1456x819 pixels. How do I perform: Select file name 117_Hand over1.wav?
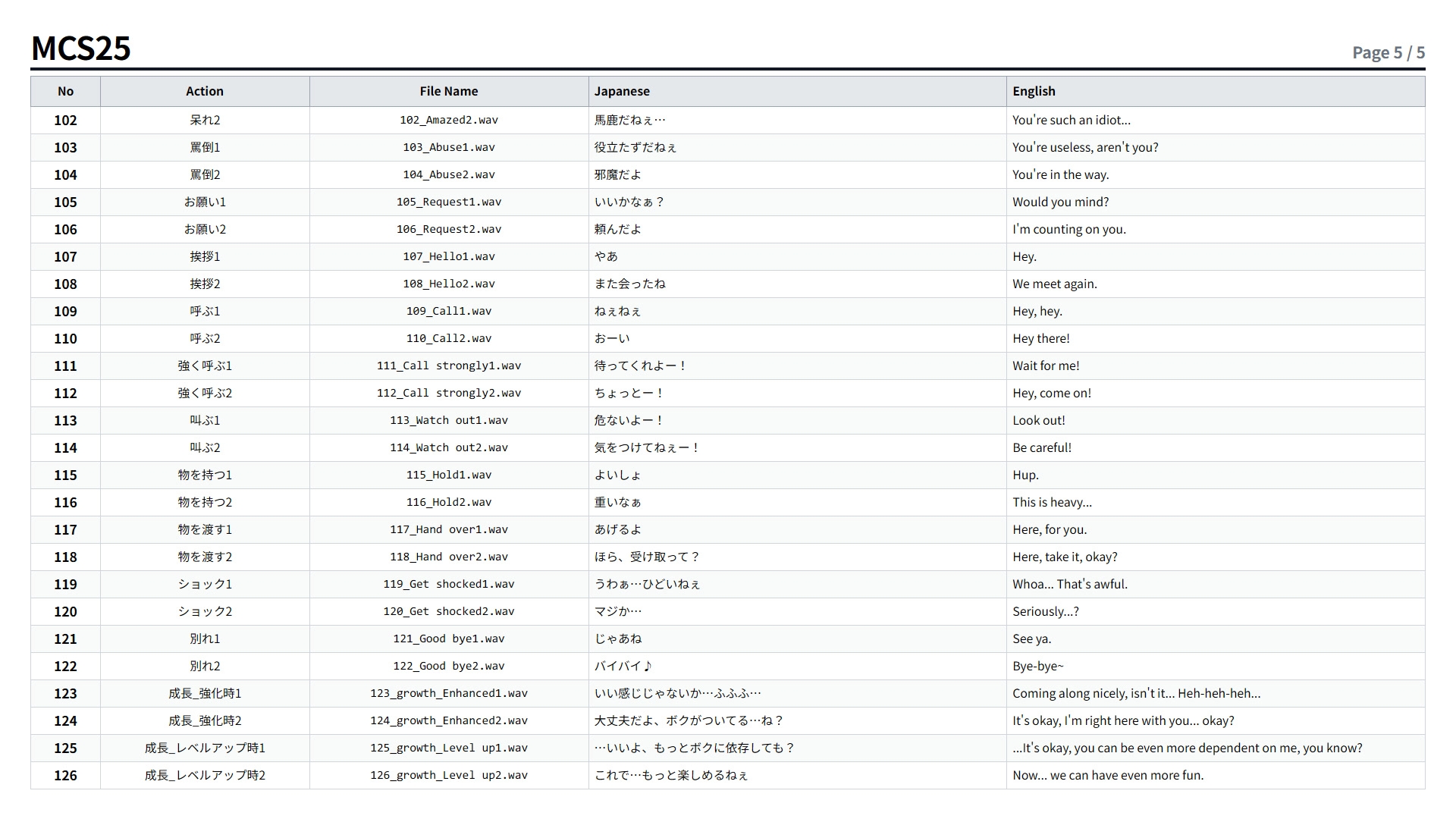[x=449, y=529]
